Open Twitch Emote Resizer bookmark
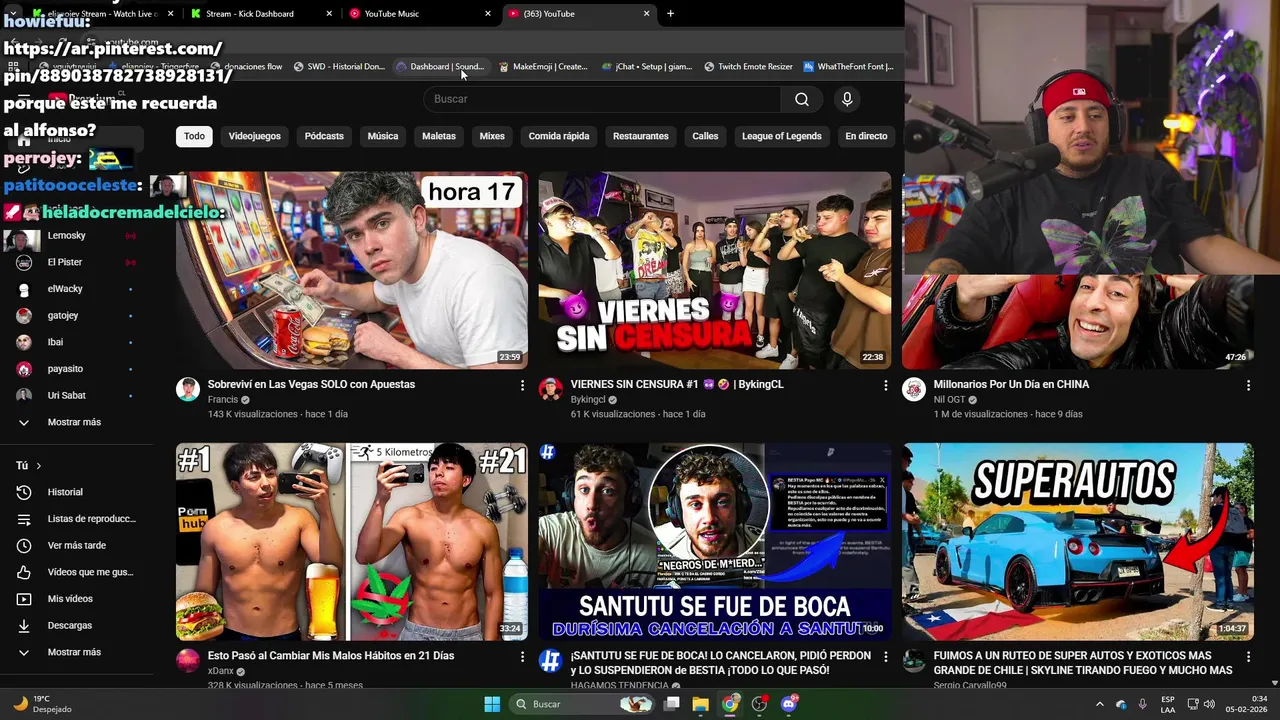 (748, 67)
